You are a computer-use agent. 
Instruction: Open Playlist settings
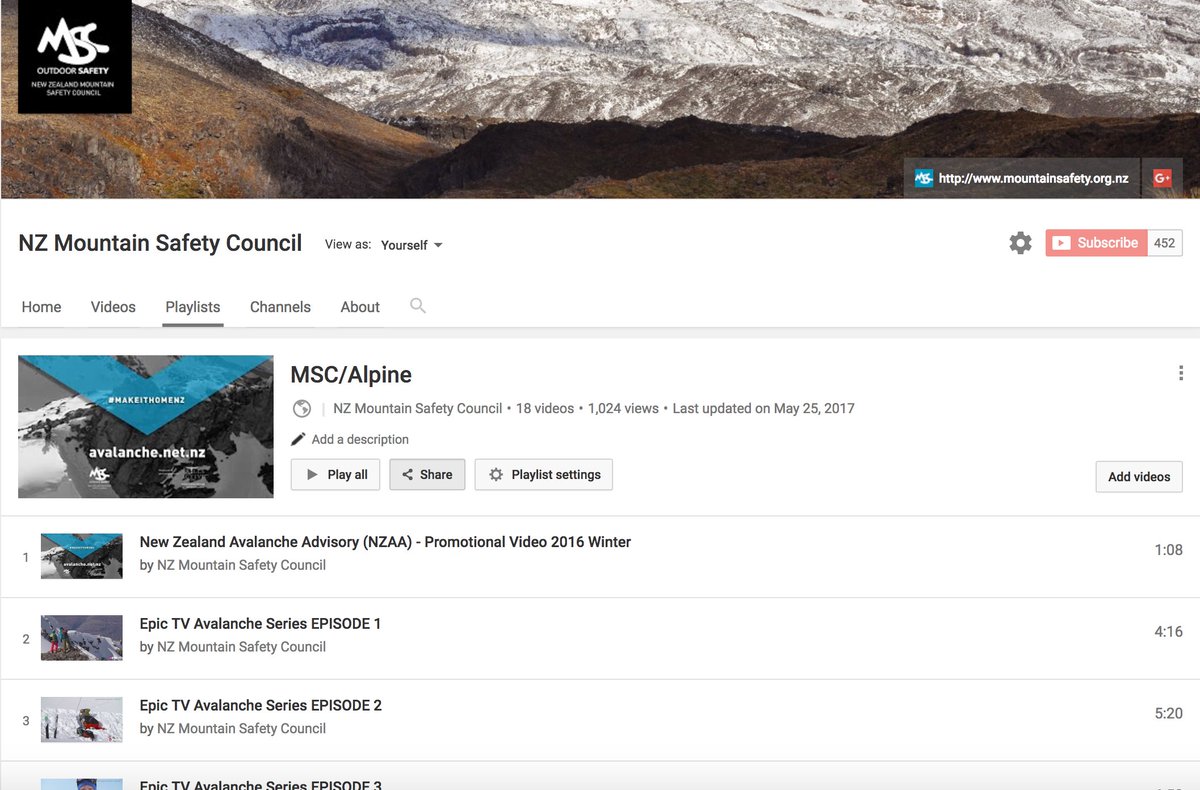pos(543,475)
